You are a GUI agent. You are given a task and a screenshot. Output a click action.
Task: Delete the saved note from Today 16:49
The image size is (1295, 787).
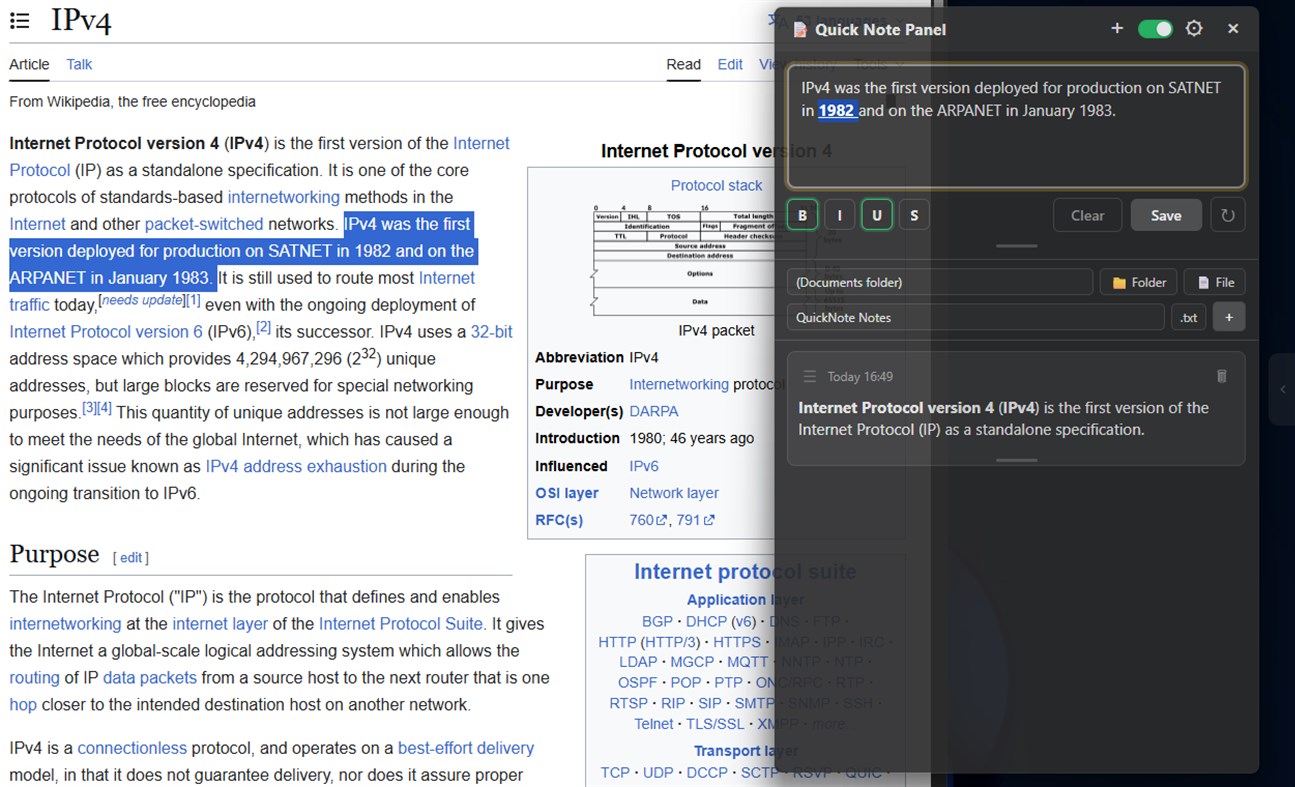pyautogui.click(x=1221, y=376)
